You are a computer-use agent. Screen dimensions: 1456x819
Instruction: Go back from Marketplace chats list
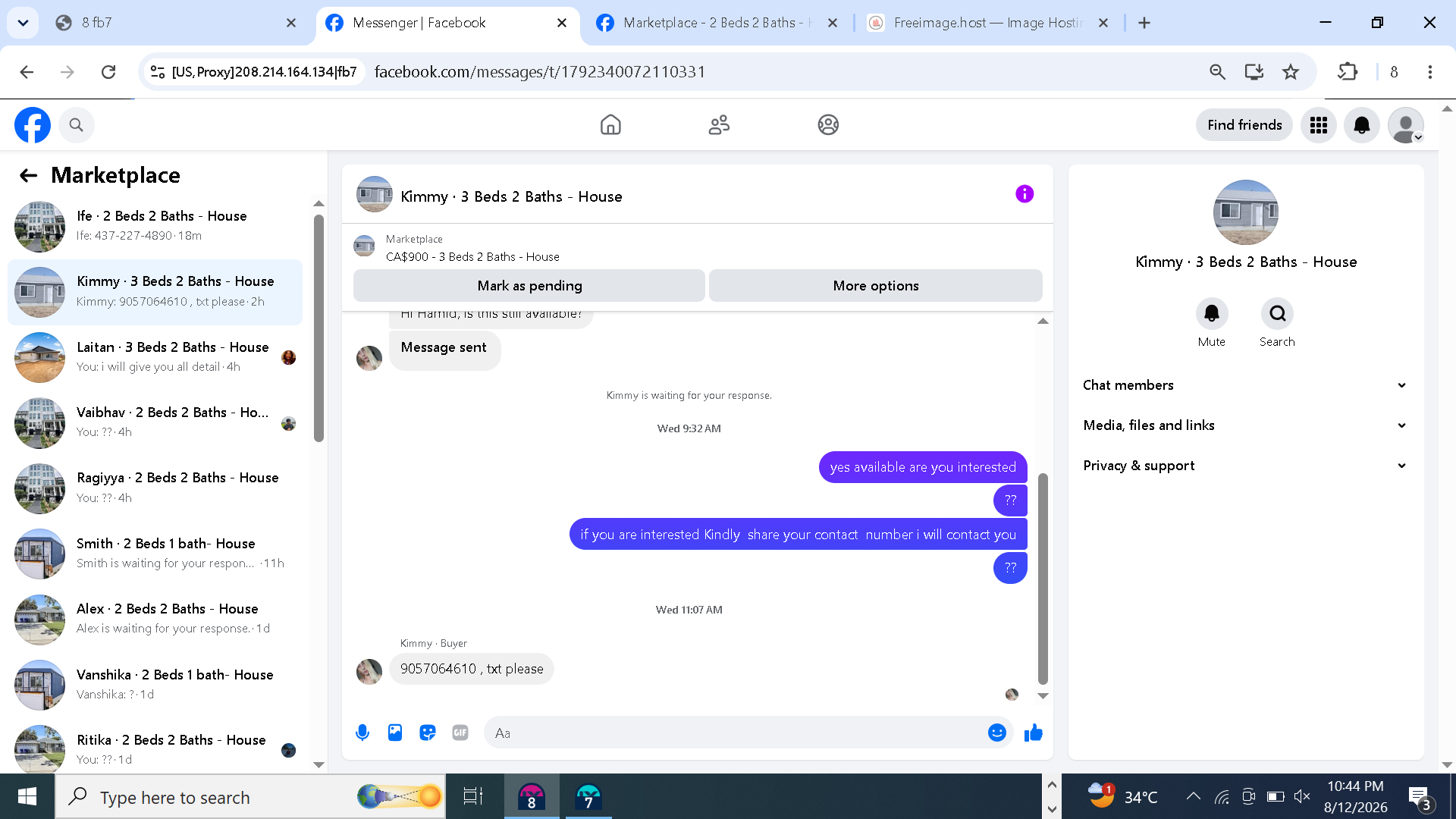pos(28,176)
